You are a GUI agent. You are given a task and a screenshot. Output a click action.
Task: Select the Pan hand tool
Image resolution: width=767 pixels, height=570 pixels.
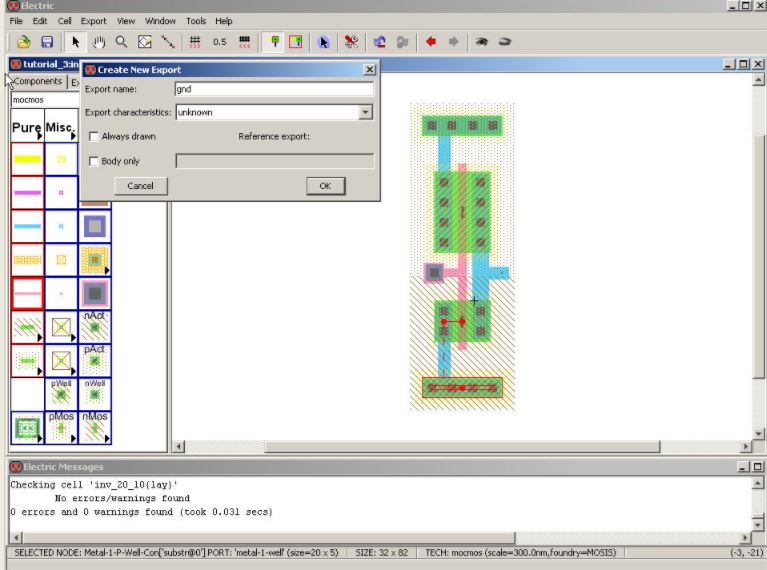coord(98,42)
